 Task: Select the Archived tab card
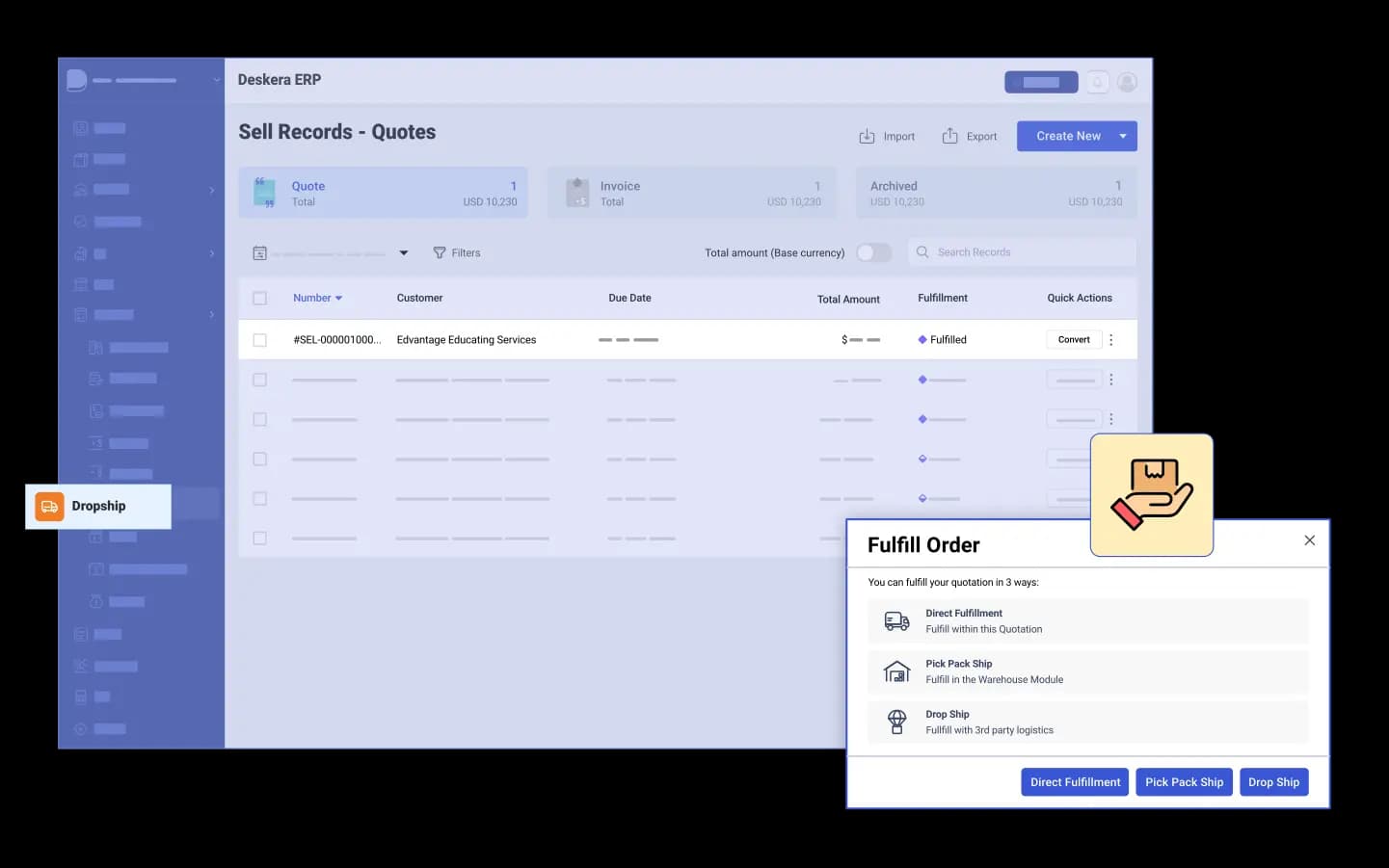tap(996, 193)
